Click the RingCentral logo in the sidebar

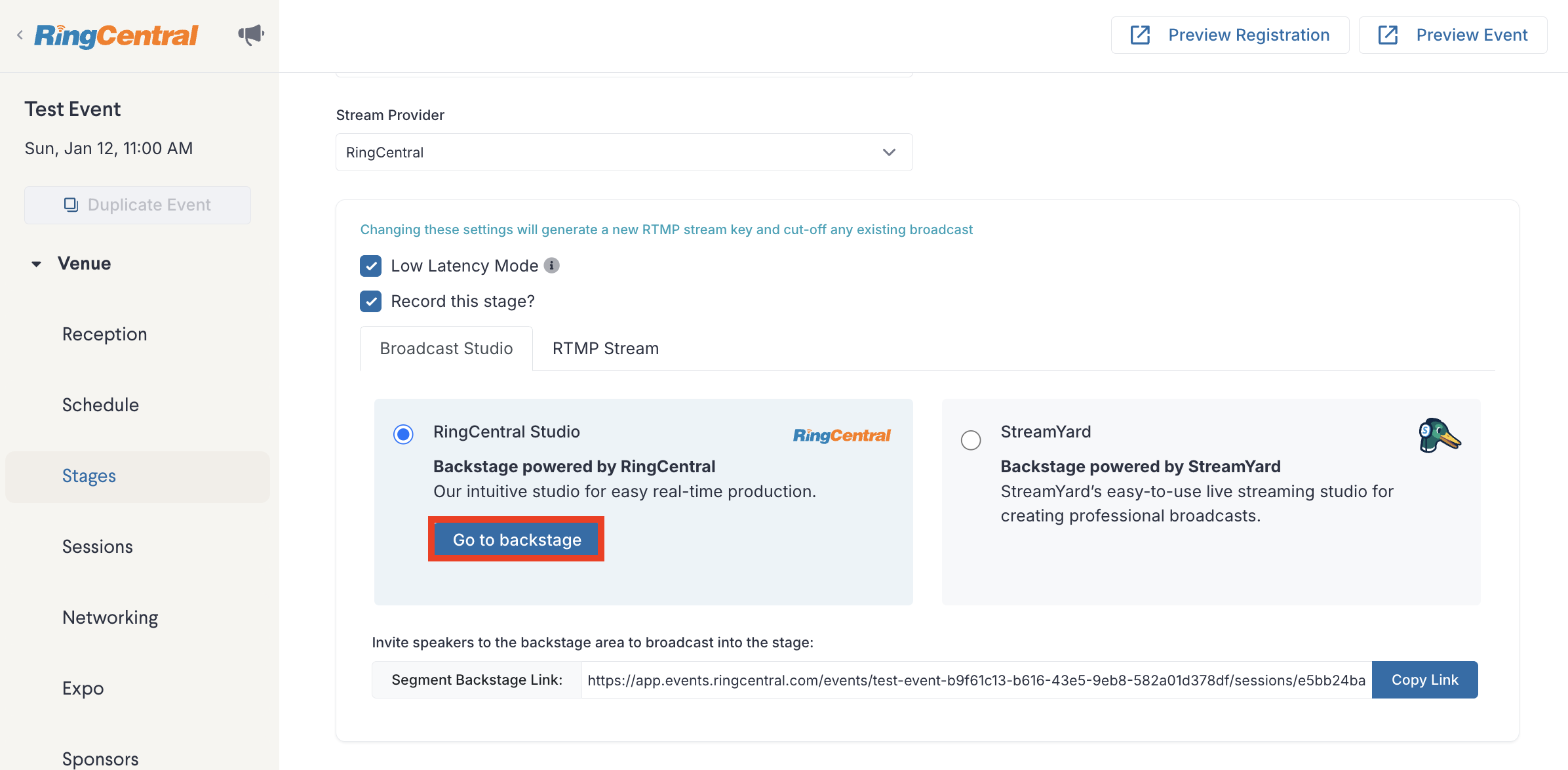pyautogui.click(x=116, y=35)
